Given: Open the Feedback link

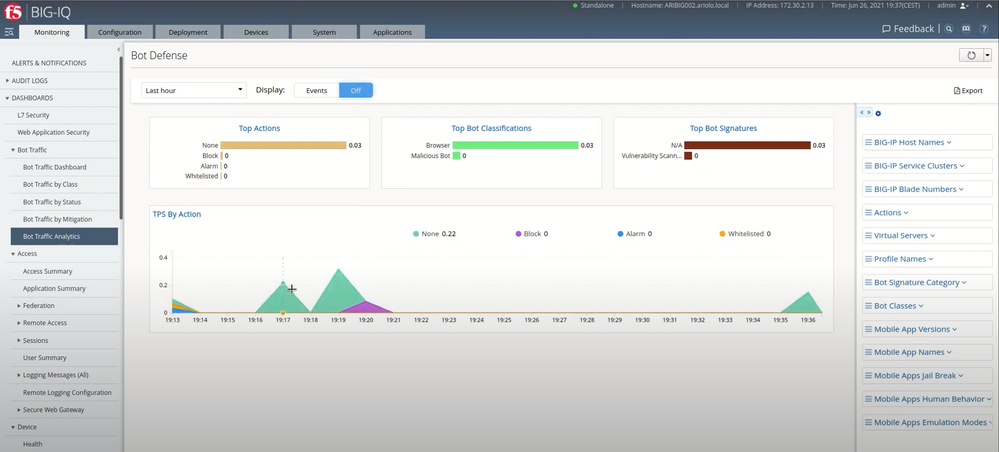Looking at the screenshot, I should point(908,29).
